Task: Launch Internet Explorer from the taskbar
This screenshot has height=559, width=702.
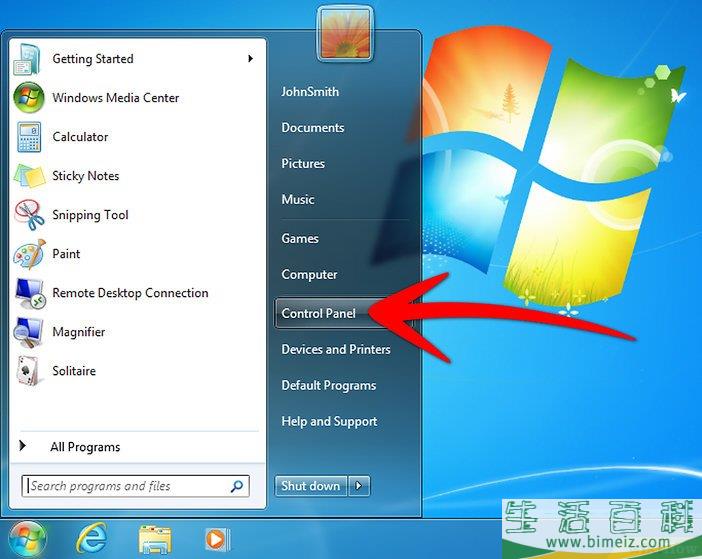Action: pos(92,538)
